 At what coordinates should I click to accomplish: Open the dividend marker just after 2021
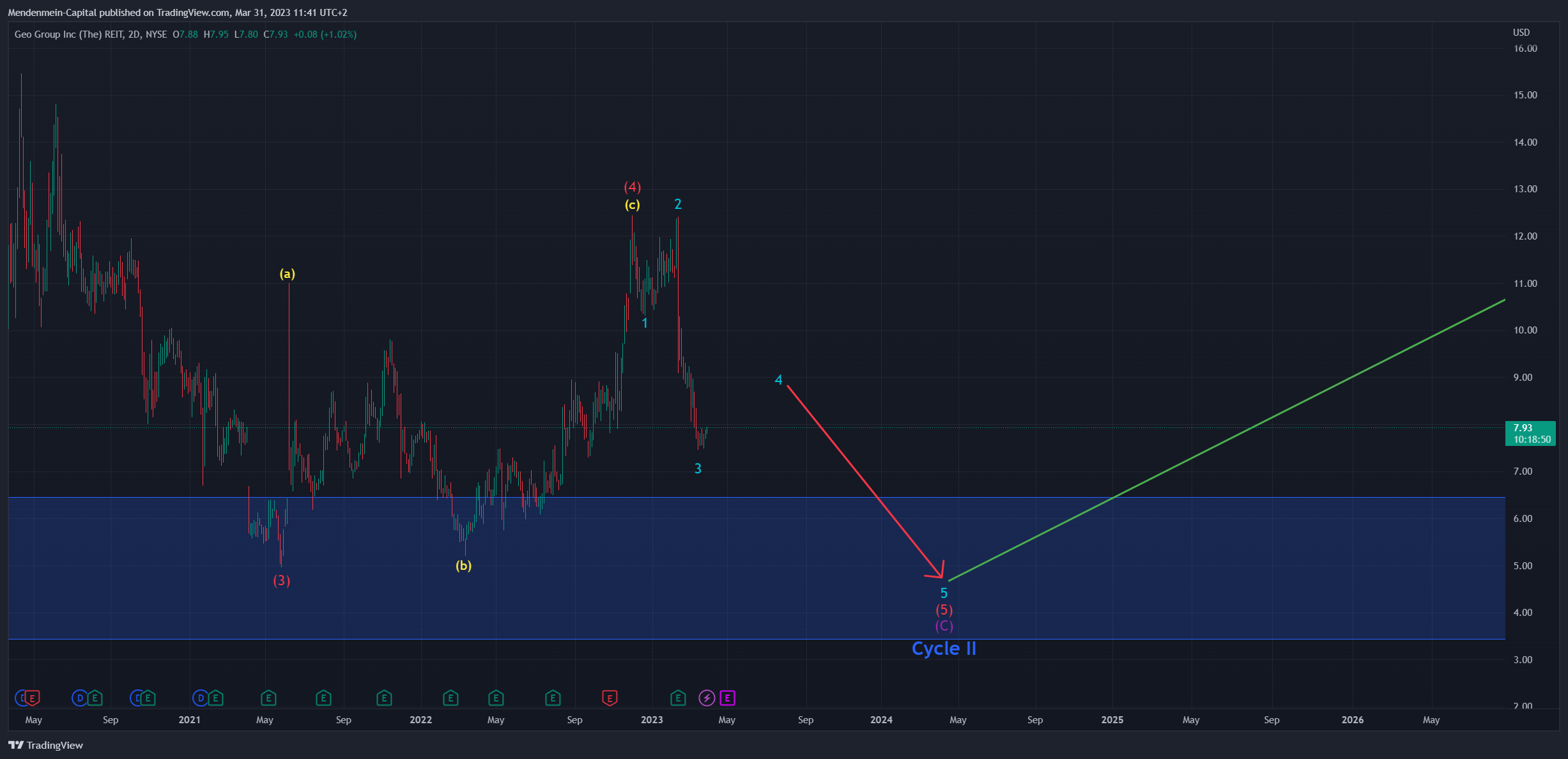[201, 698]
